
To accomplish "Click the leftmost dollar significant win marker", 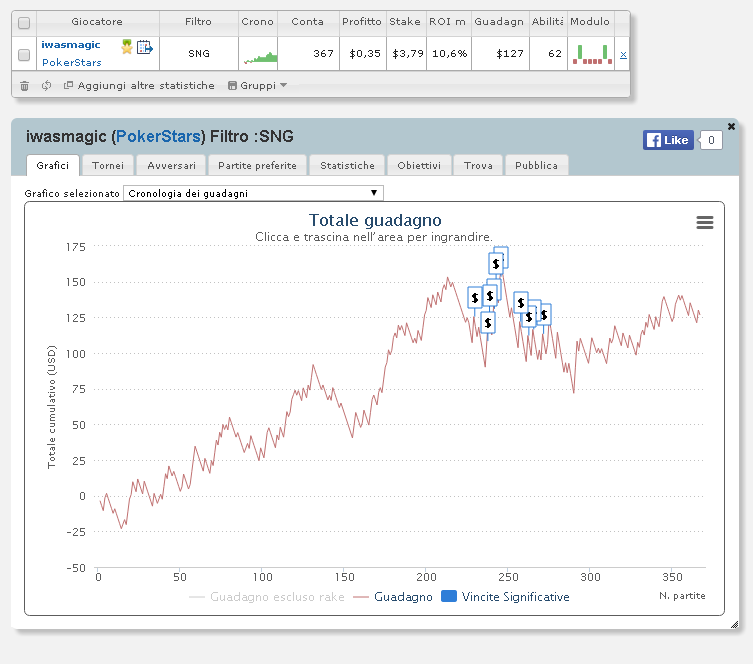I will [474, 298].
